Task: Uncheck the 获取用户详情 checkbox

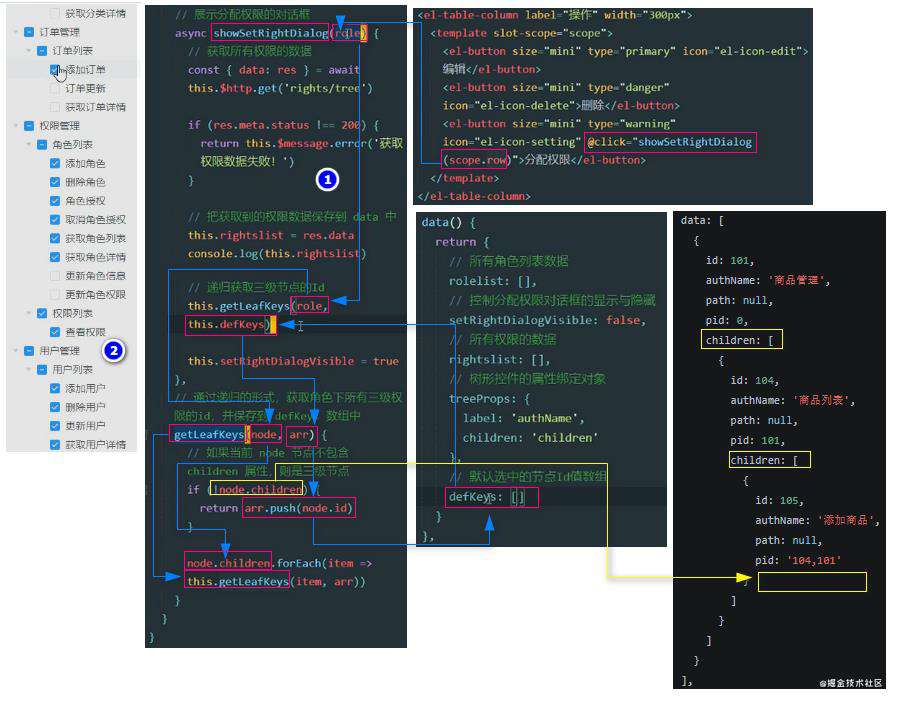Action: coord(55,444)
